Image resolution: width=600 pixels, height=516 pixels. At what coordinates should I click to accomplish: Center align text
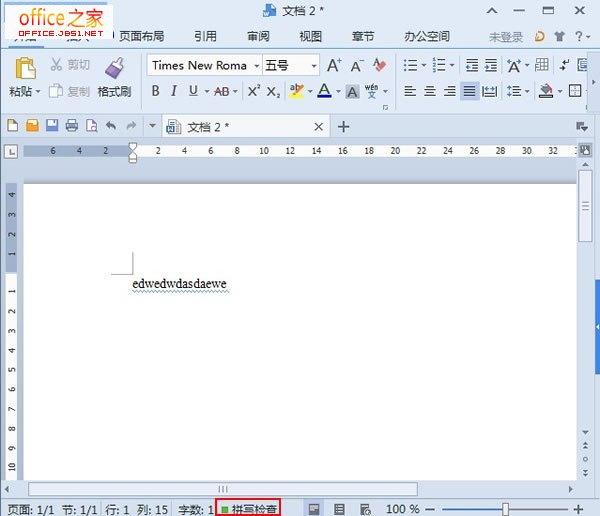click(430, 91)
